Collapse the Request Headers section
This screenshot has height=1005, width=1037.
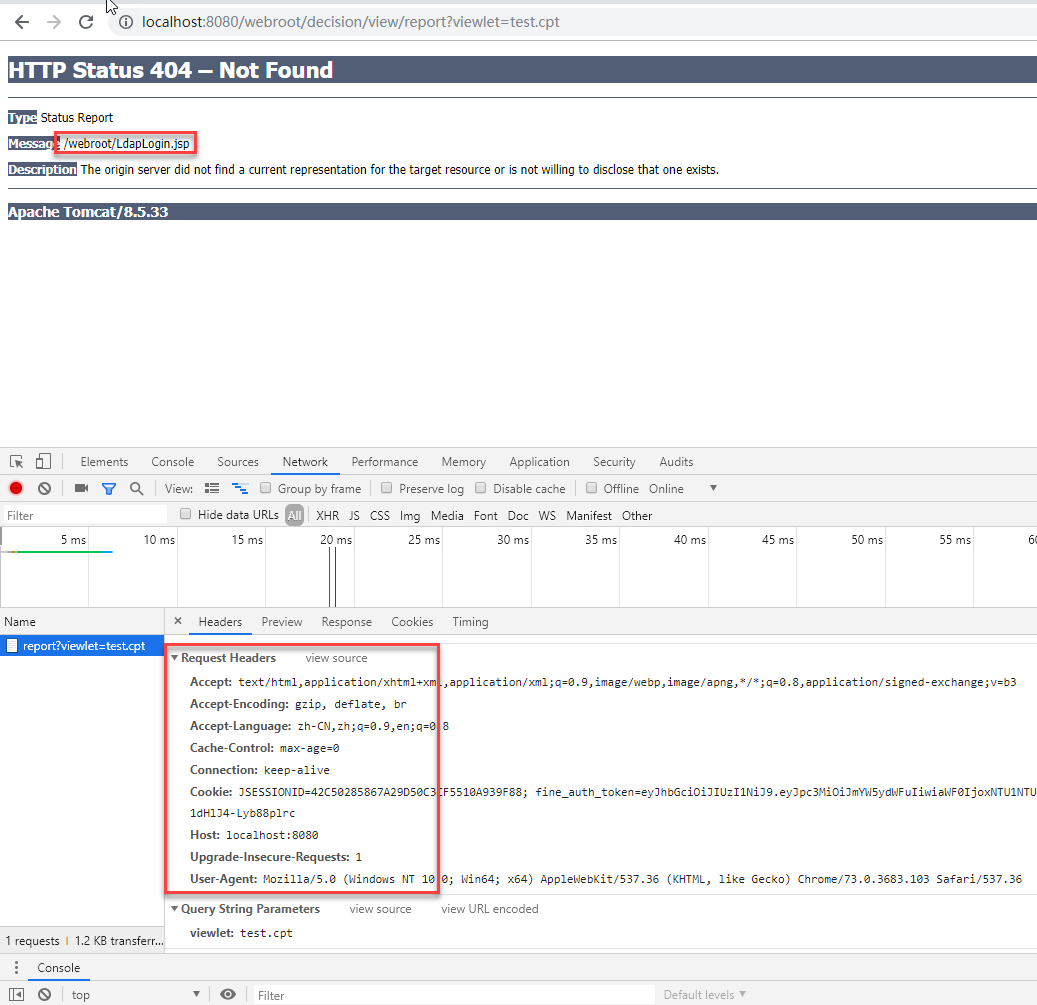click(175, 658)
